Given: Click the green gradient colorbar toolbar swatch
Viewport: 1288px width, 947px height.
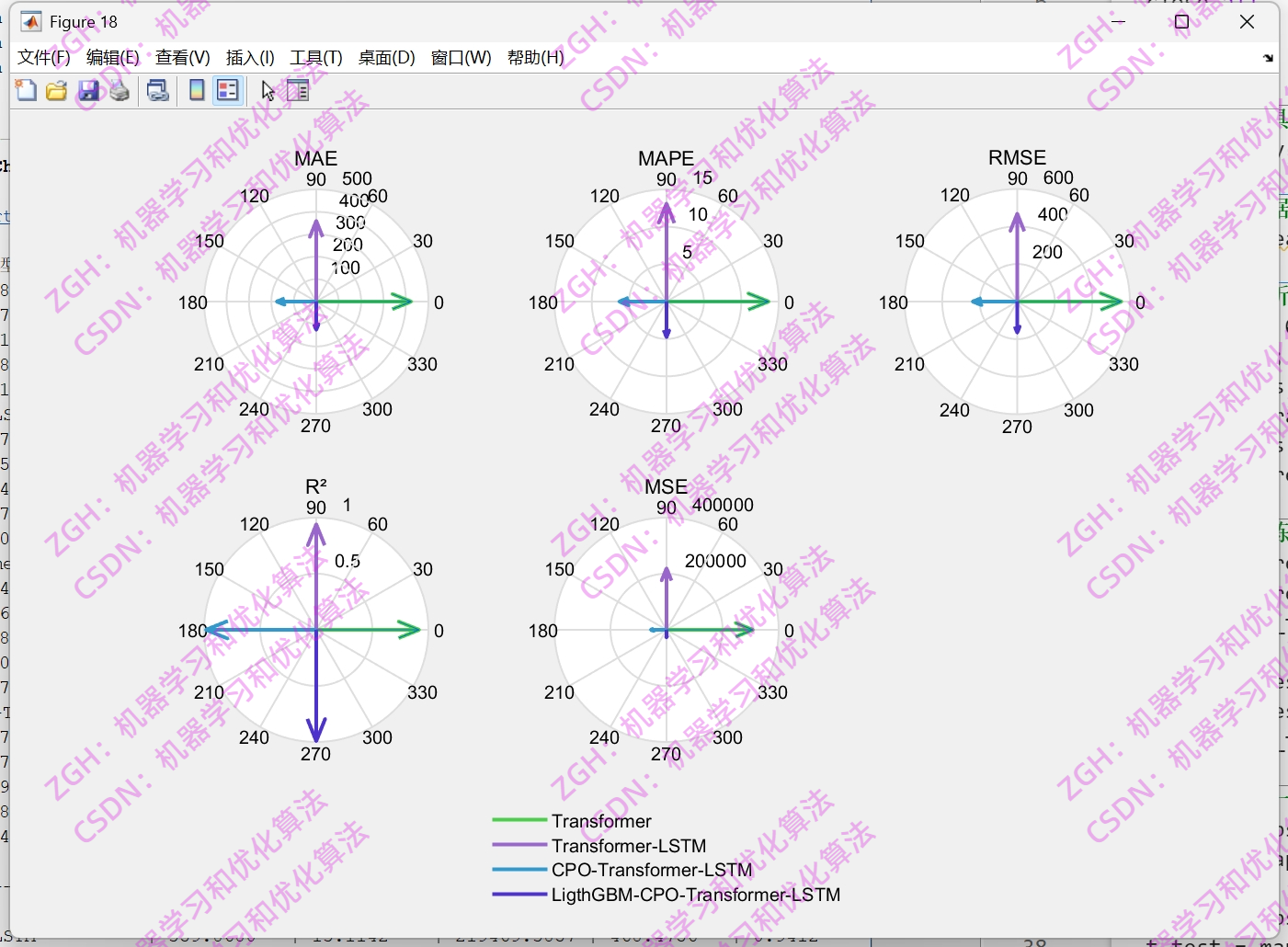Looking at the screenshot, I should (x=196, y=90).
